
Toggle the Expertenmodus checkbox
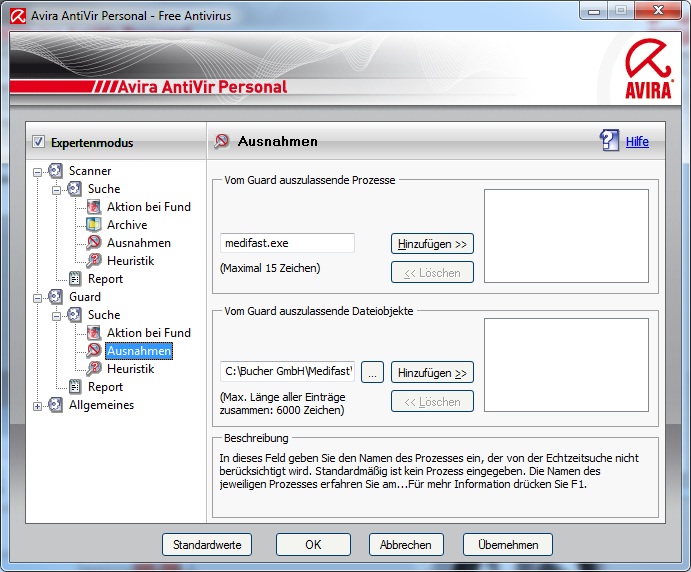(38, 142)
